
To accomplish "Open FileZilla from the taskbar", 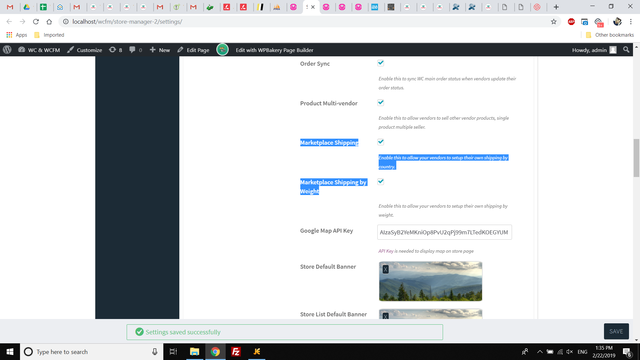I will pos(236,351).
